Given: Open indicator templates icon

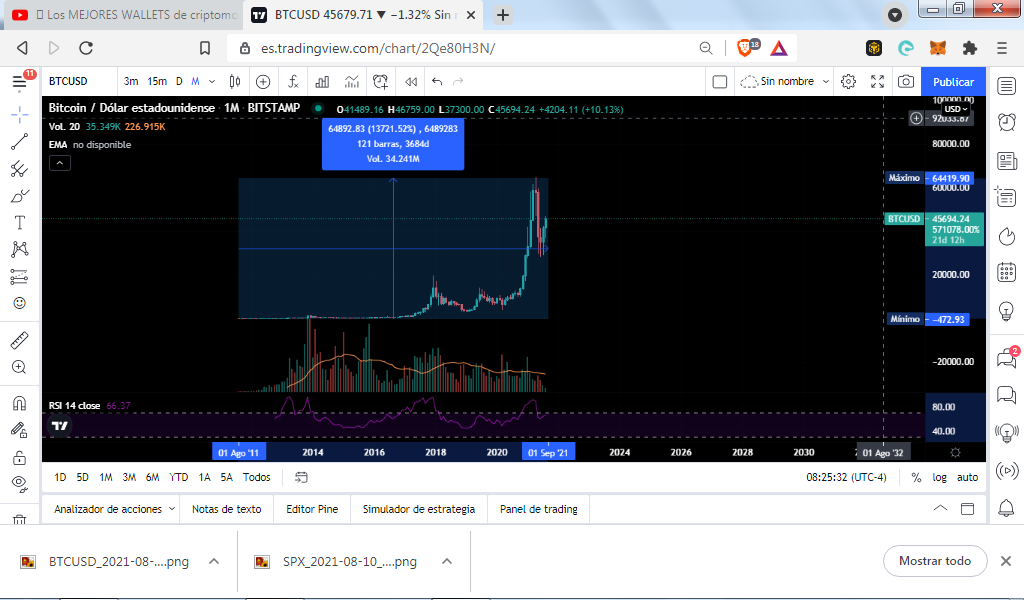Looking at the screenshot, I should (x=352, y=82).
